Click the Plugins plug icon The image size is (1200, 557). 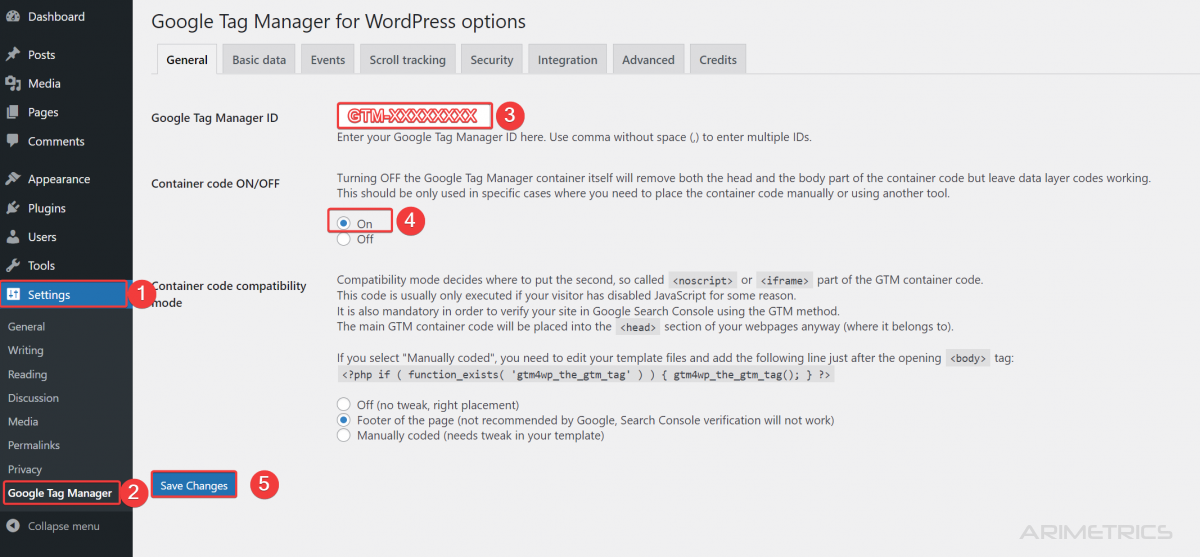coord(13,209)
